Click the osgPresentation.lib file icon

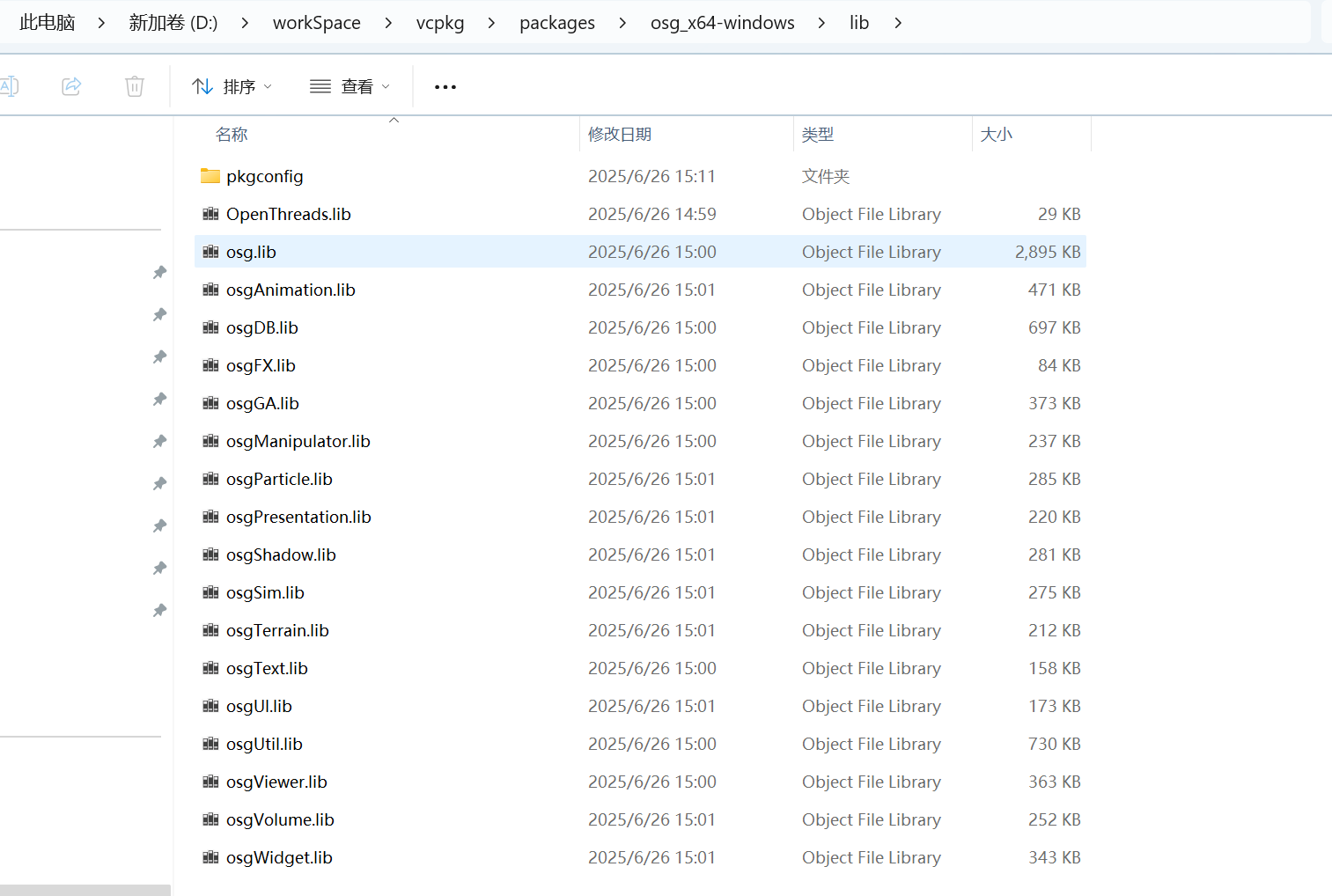(x=210, y=517)
